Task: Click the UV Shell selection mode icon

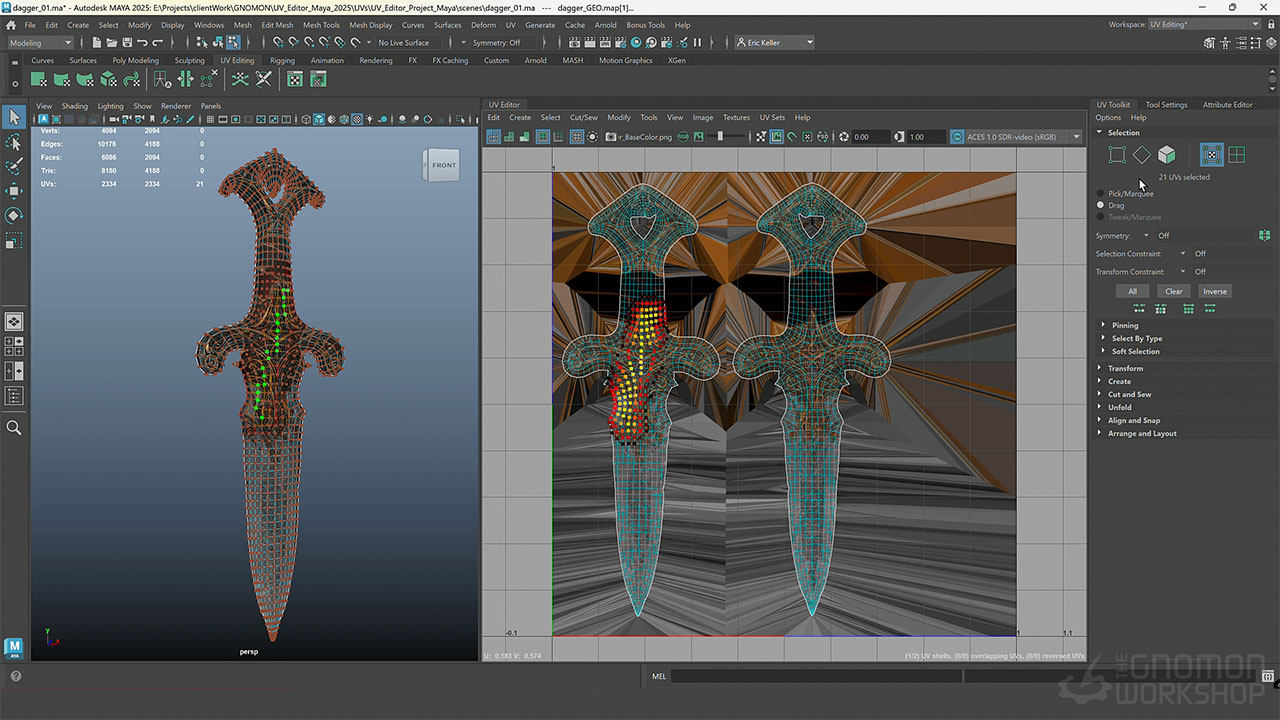Action: tap(1237, 155)
